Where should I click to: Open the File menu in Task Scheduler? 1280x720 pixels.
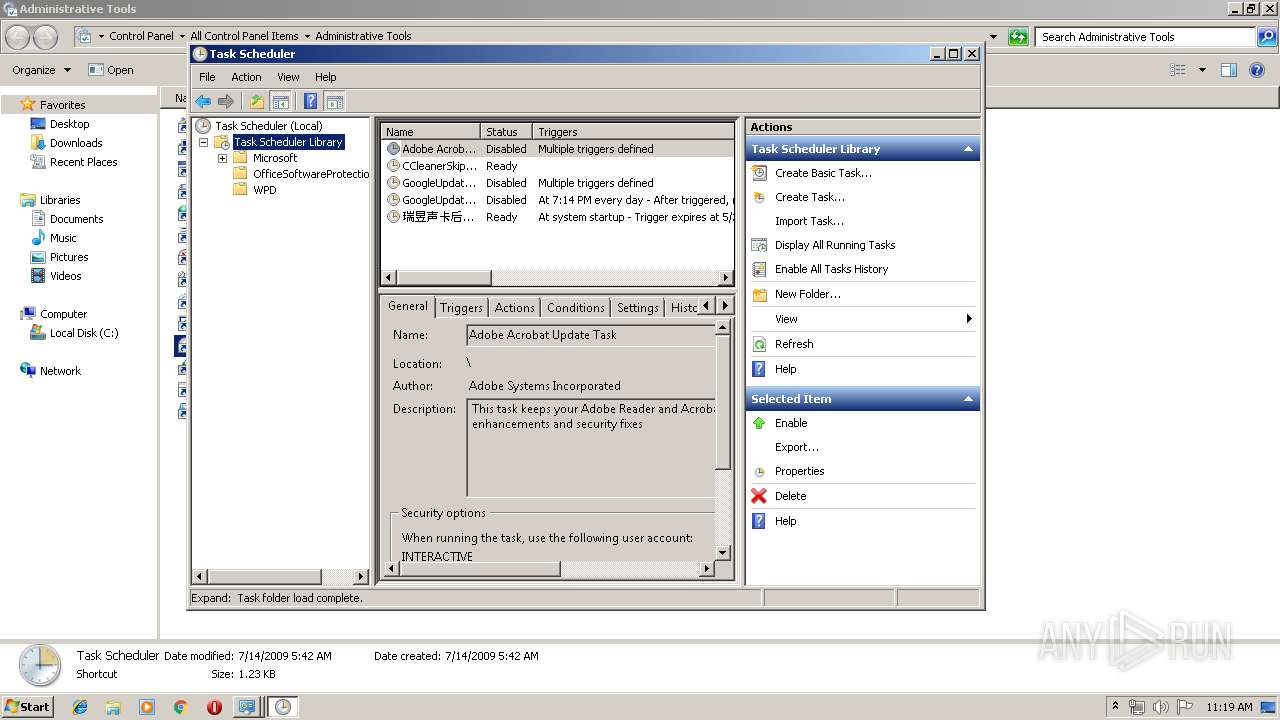207,77
